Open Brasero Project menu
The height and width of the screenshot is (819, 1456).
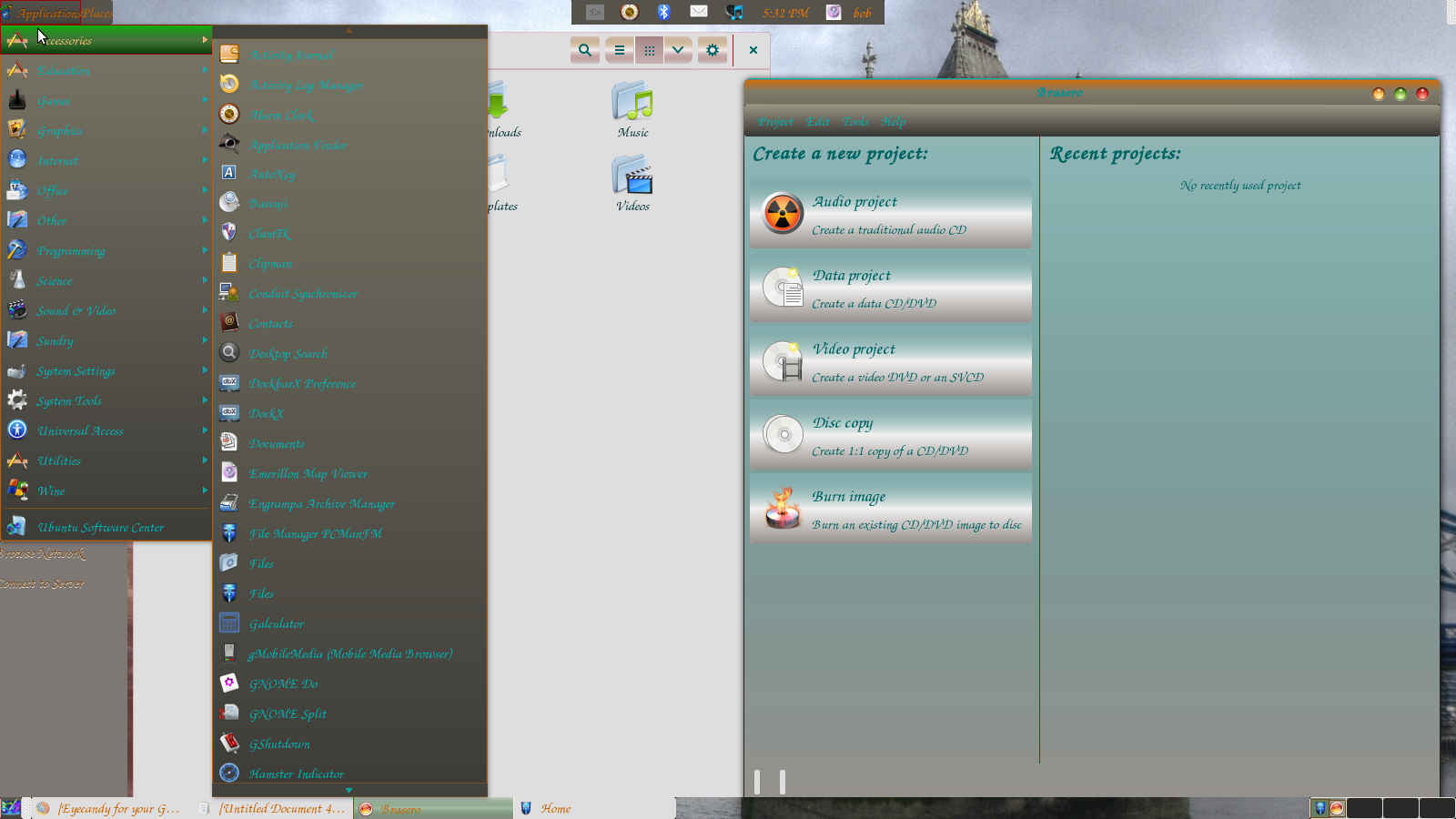pos(775,121)
